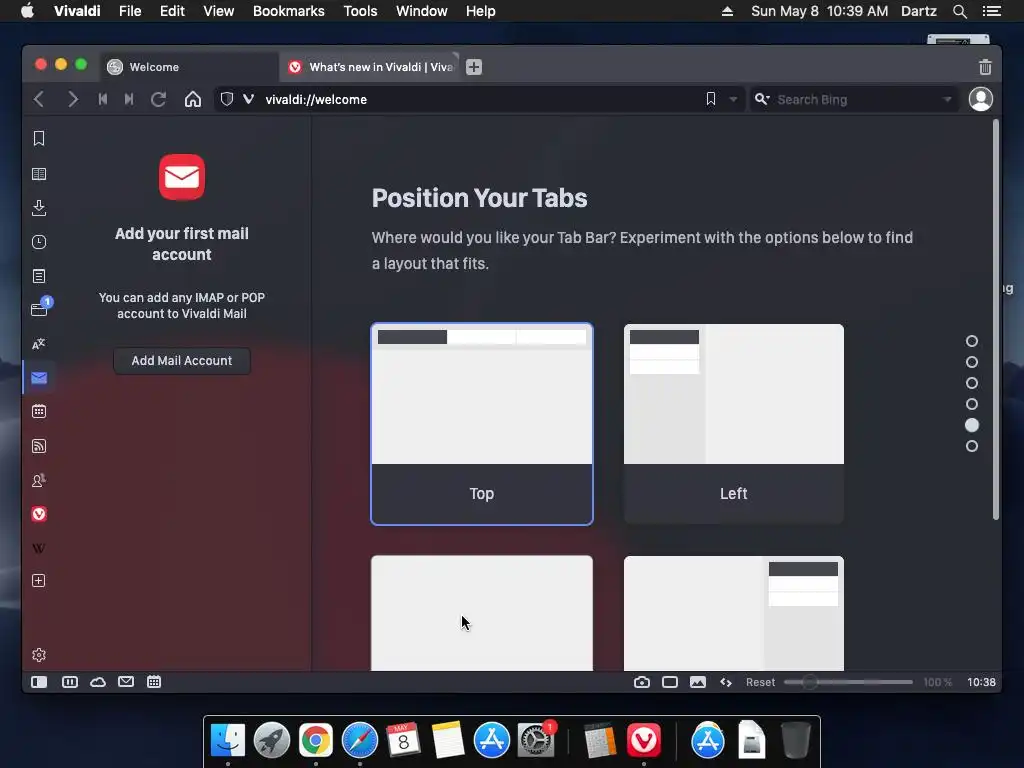The image size is (1024, 768).
Task: Open the Bookmarks menu
Action: pos(289,11)
